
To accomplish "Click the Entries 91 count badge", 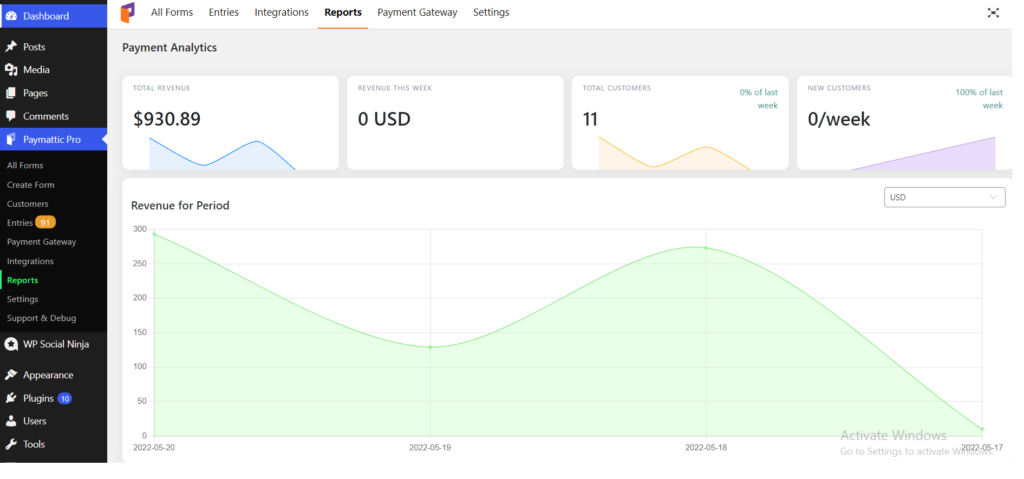I will click(45, 223).
